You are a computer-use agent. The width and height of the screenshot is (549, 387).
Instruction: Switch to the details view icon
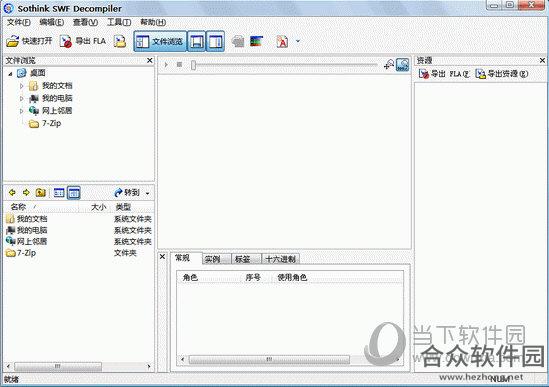click(74, 193)
